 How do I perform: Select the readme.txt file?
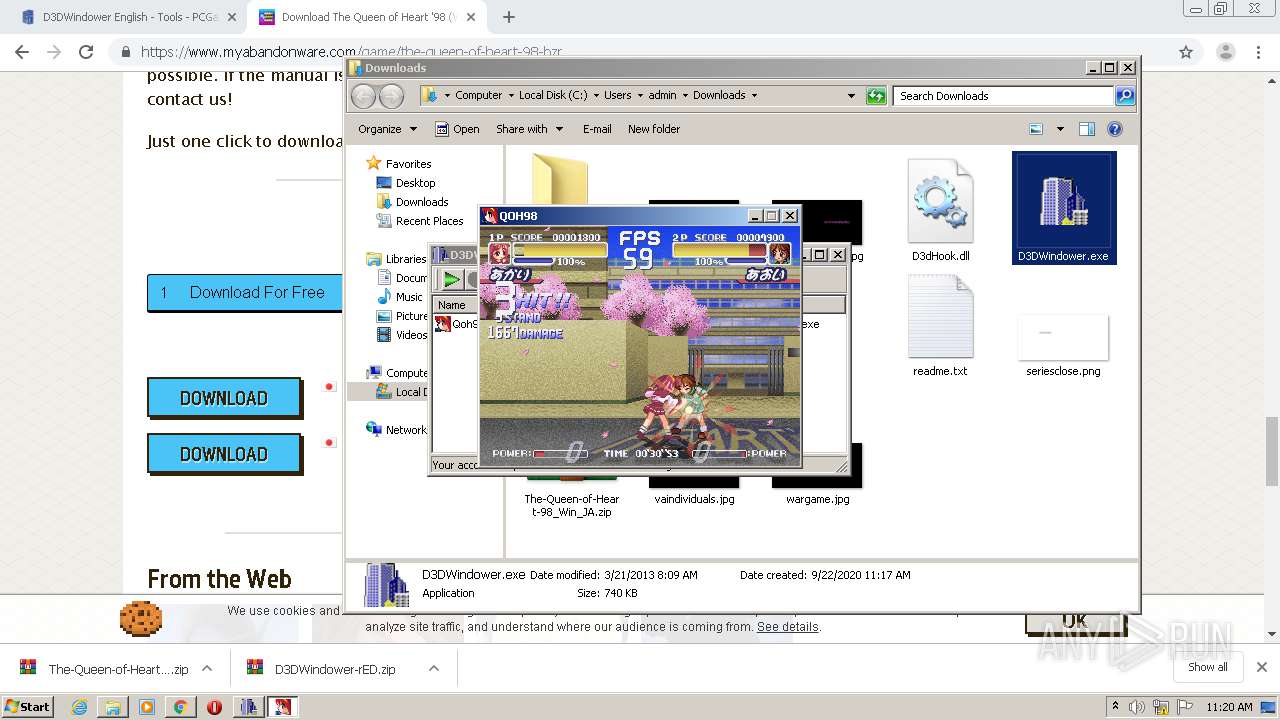pyautogui.click(x=940, y=325)
